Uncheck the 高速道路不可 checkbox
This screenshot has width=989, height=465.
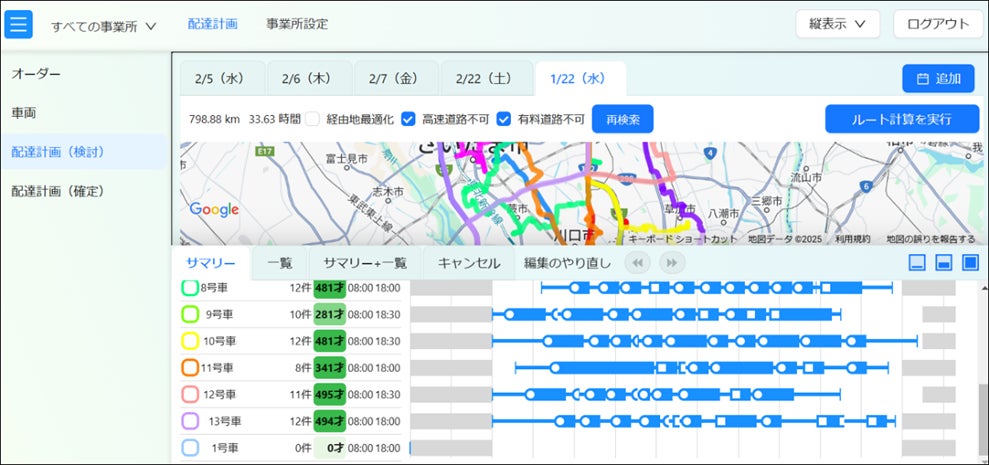pos(408,119)
